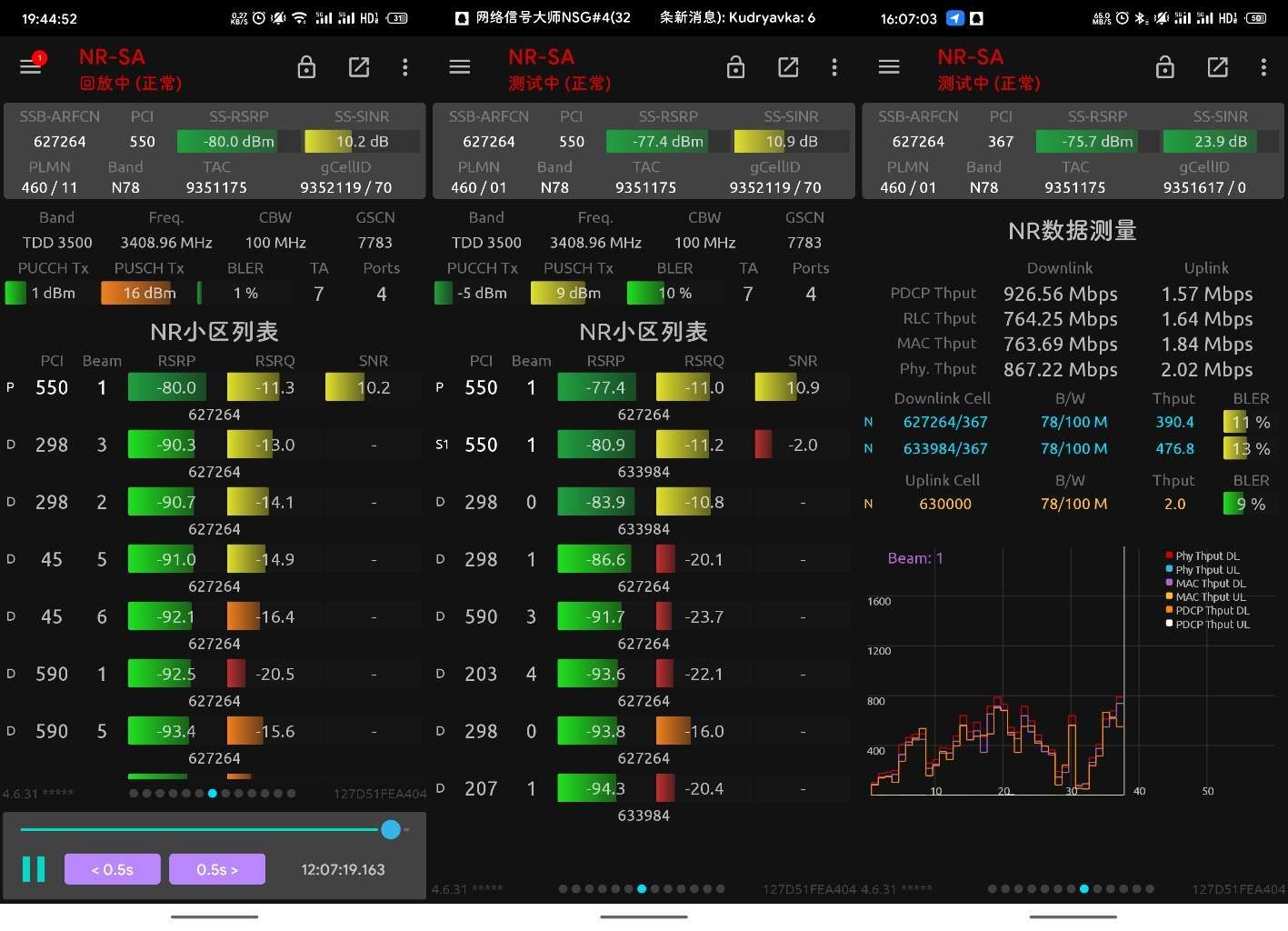
Task: Click gCellID value 9351617 / 0
Action: tap(1204, 188)
